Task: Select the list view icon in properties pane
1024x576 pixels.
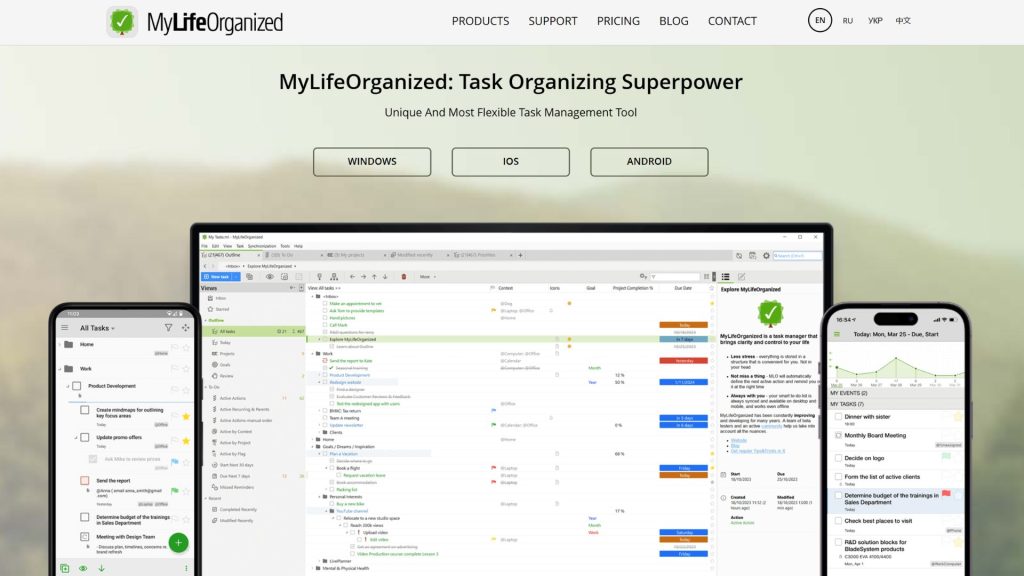Action: 726,277
